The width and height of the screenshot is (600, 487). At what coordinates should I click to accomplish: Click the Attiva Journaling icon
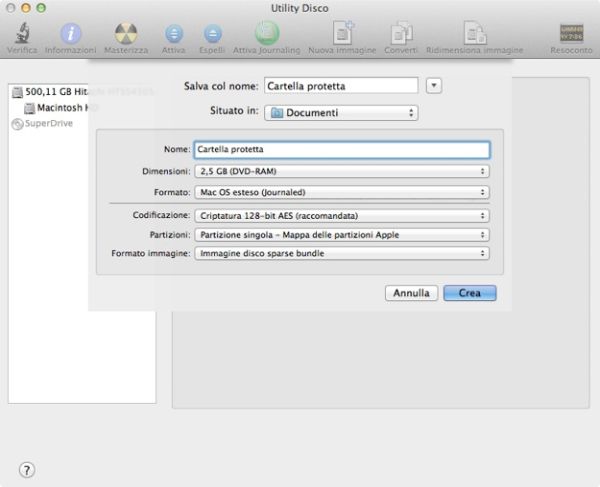click(266, 33)
